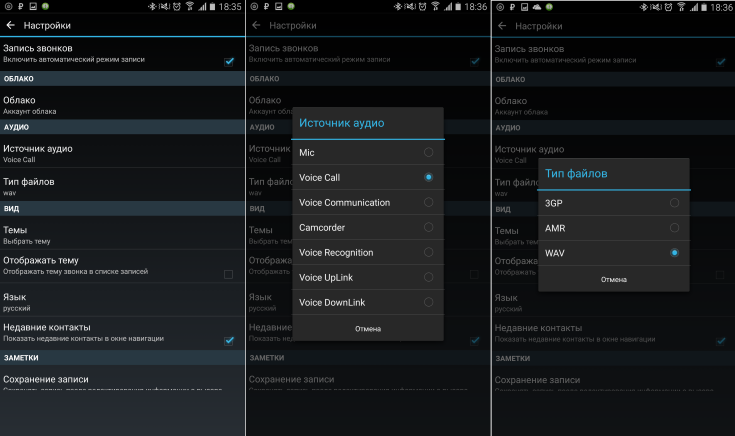Select the Mic radio button

428,152
